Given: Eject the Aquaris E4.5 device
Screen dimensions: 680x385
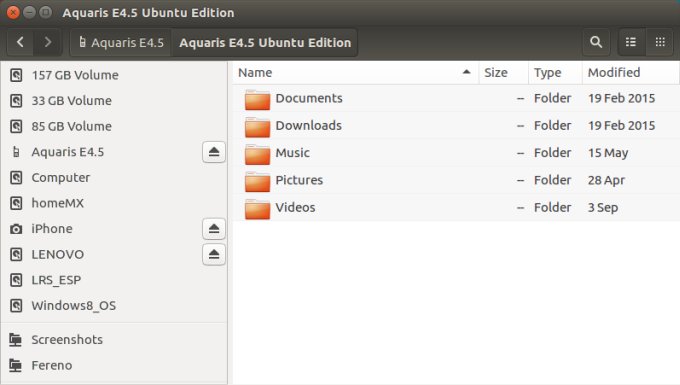Looking at the screenshot, I should (x=214, y=152).
